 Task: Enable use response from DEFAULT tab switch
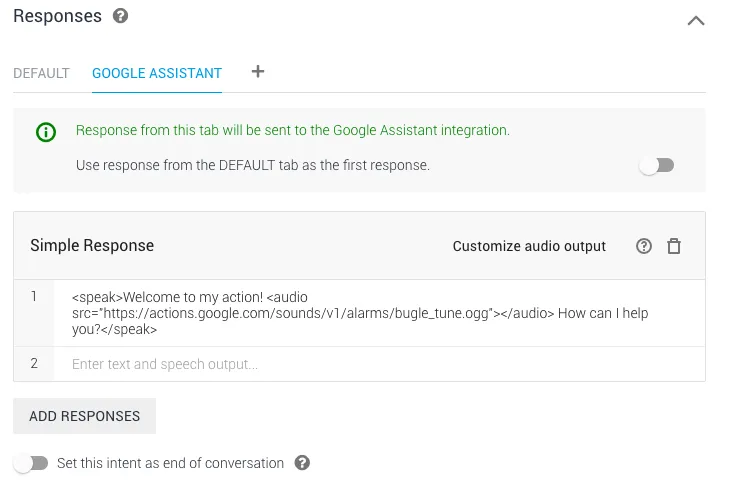pyautogui.click(x=657, y=165)
